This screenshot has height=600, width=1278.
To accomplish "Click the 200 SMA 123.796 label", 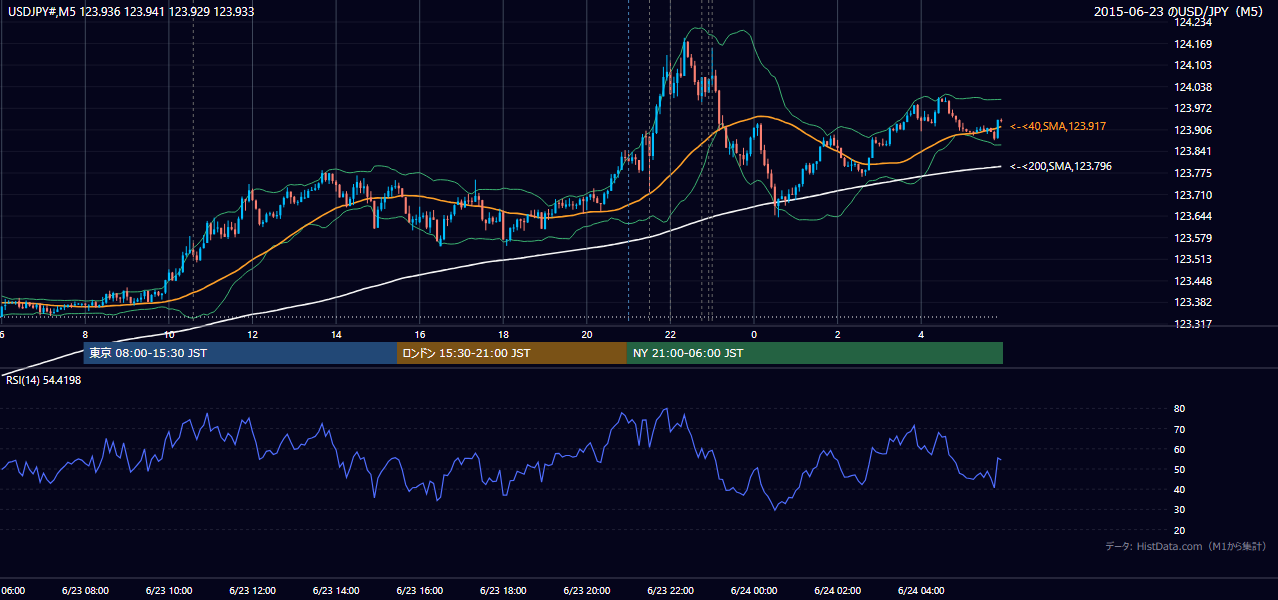I will point(1061,166).
